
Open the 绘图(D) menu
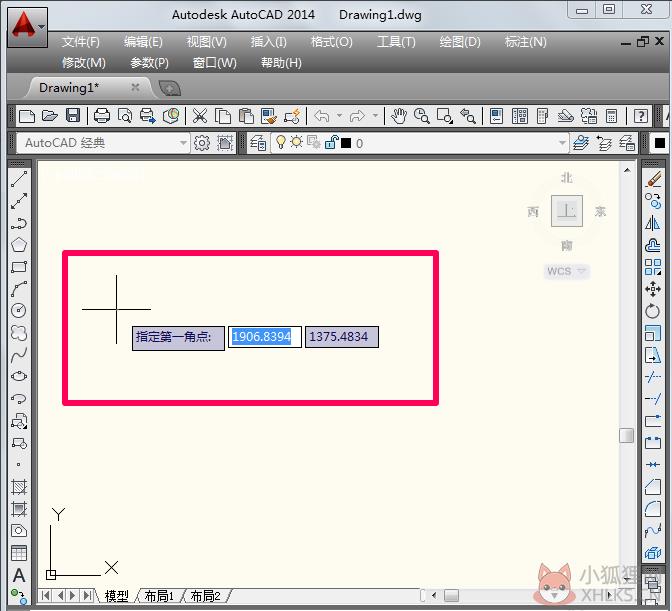[x=460, y=42]
